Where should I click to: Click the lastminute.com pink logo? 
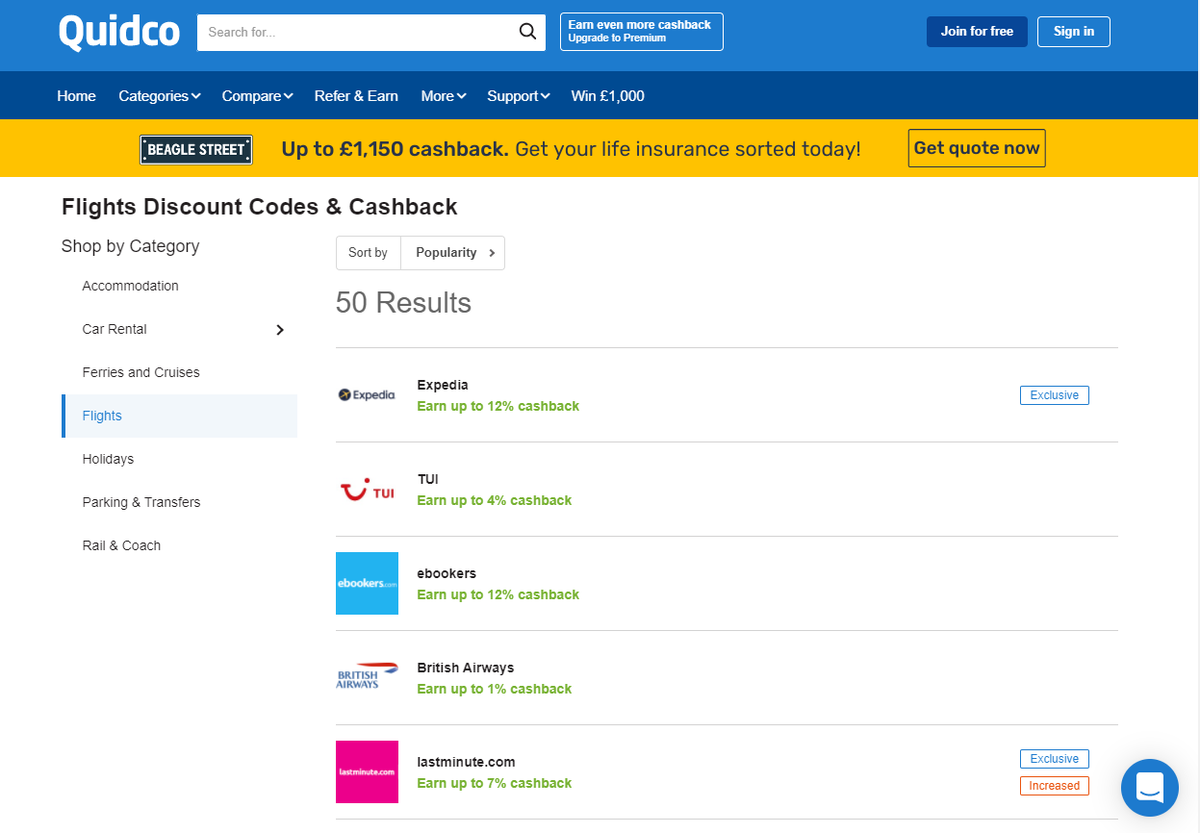pyautogui.click(x=366, y=771)
